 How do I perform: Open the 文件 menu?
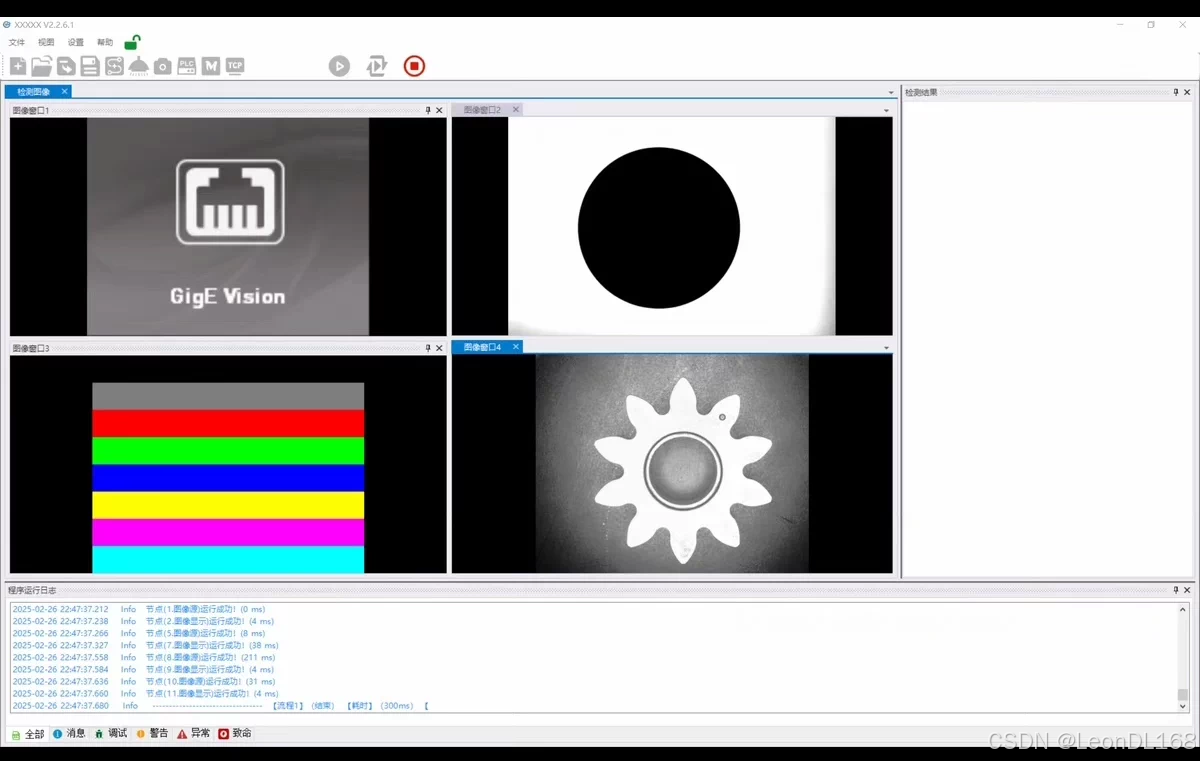tap(17, 43)
